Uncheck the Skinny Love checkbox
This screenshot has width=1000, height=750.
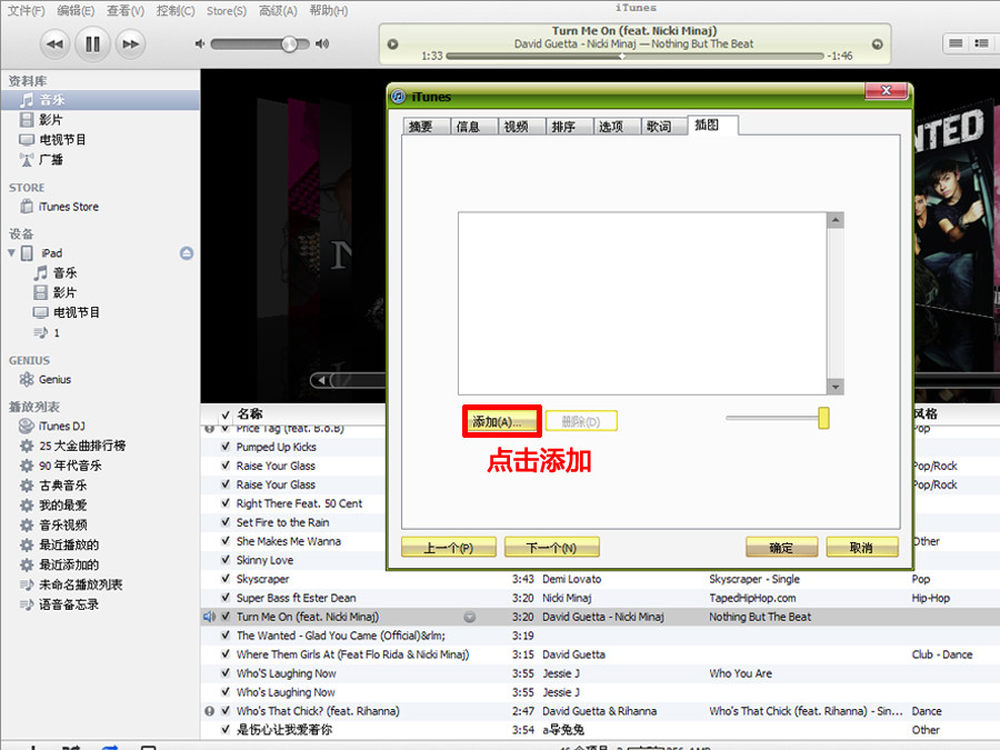(x=225, y=559)
